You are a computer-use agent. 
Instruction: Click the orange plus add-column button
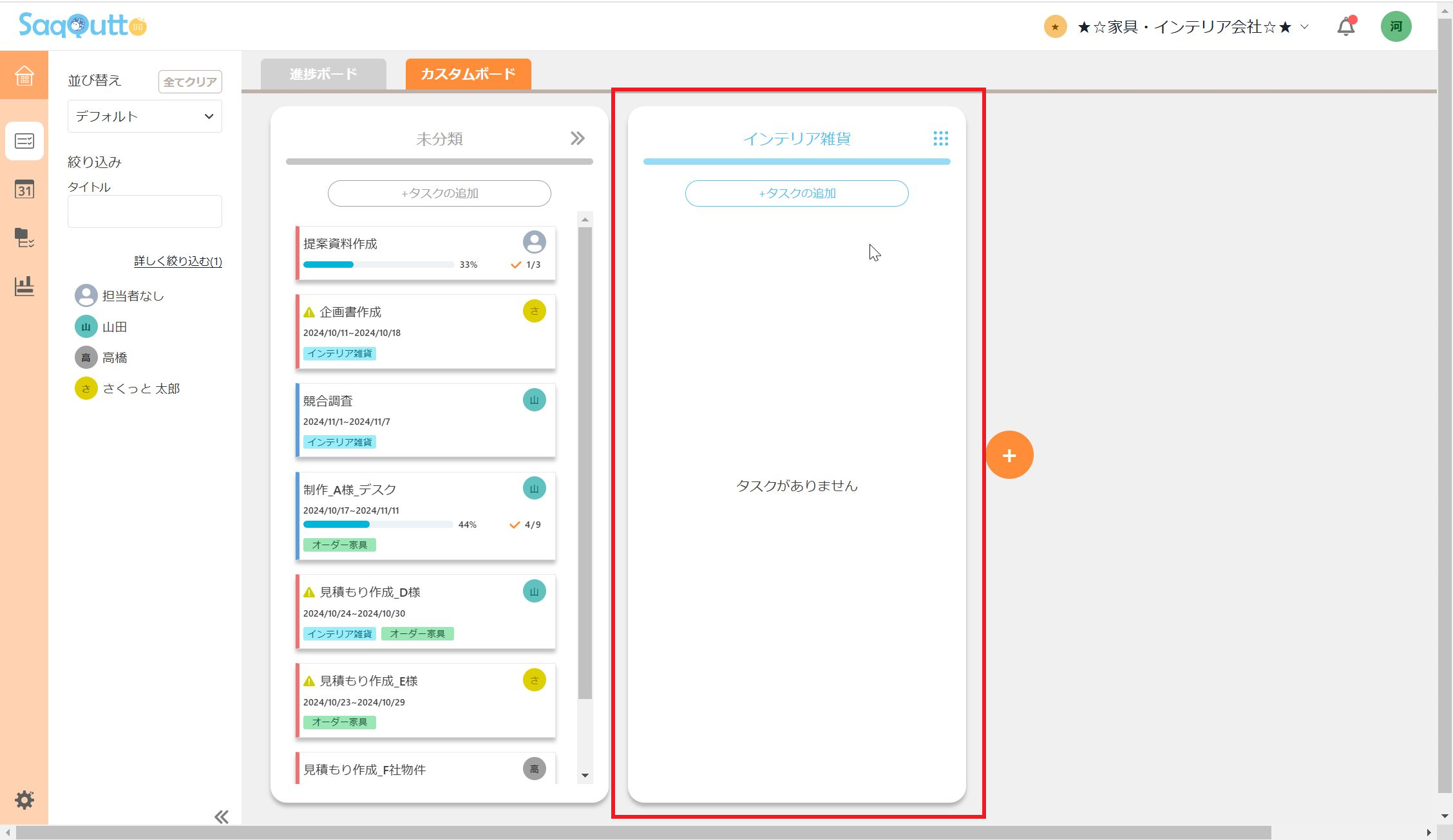[1009, 455]
